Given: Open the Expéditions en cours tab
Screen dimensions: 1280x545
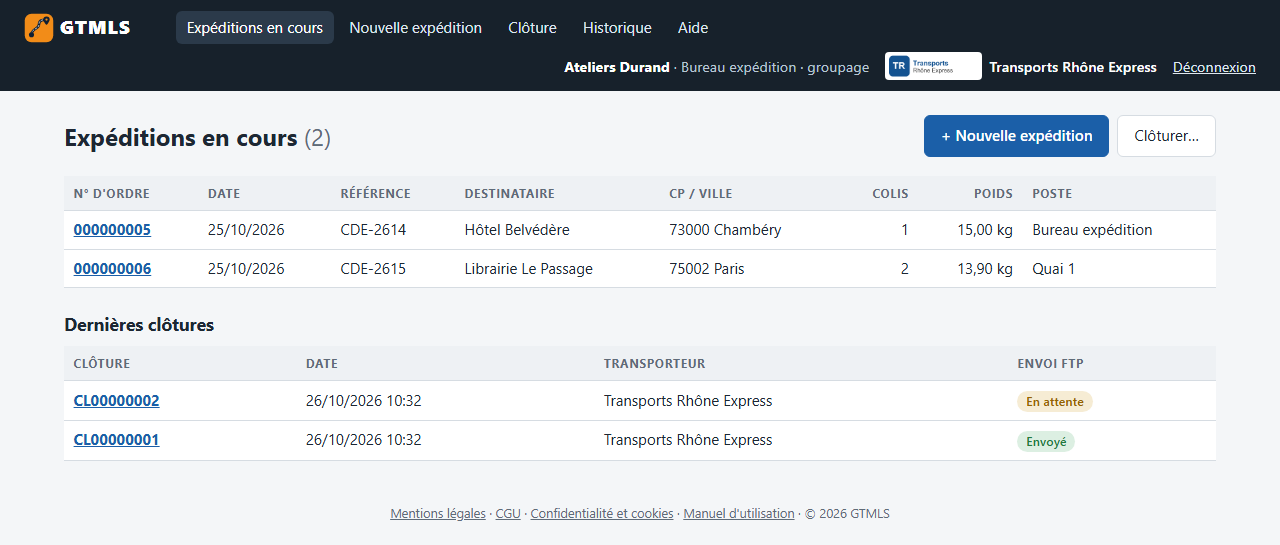Looking at the screenshot, I should pyautogui.click(x=255, y=28).
